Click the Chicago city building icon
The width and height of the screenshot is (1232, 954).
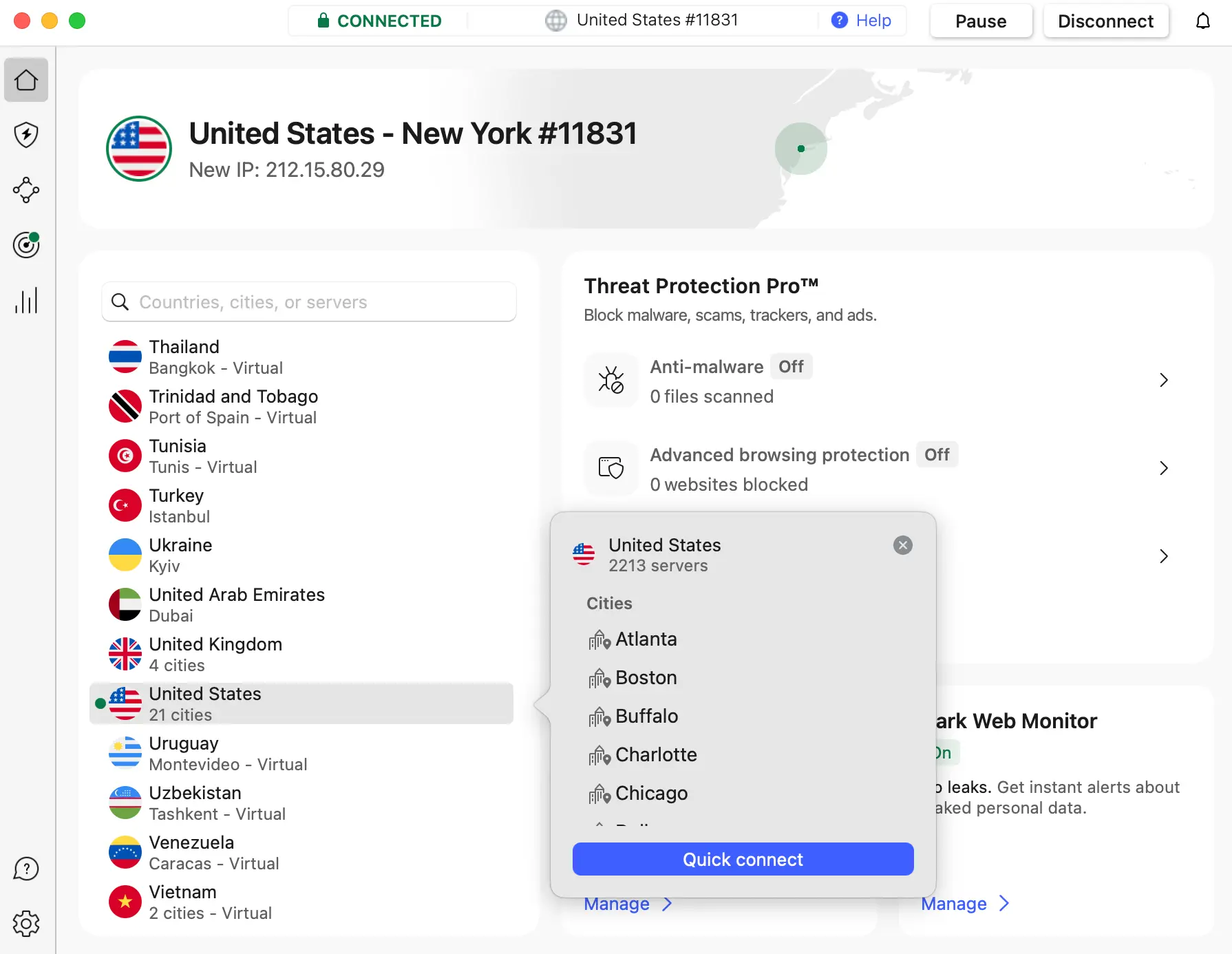(599, 794)
